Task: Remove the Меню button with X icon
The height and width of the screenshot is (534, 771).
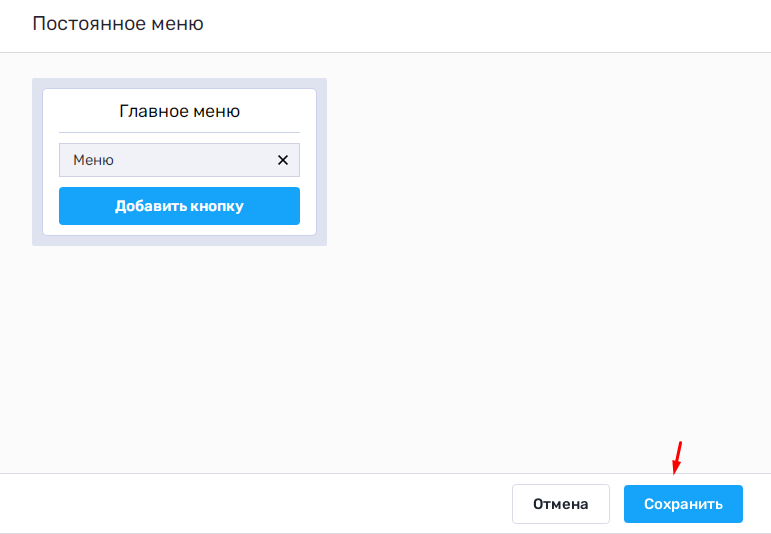Action: tap(282, 160)
